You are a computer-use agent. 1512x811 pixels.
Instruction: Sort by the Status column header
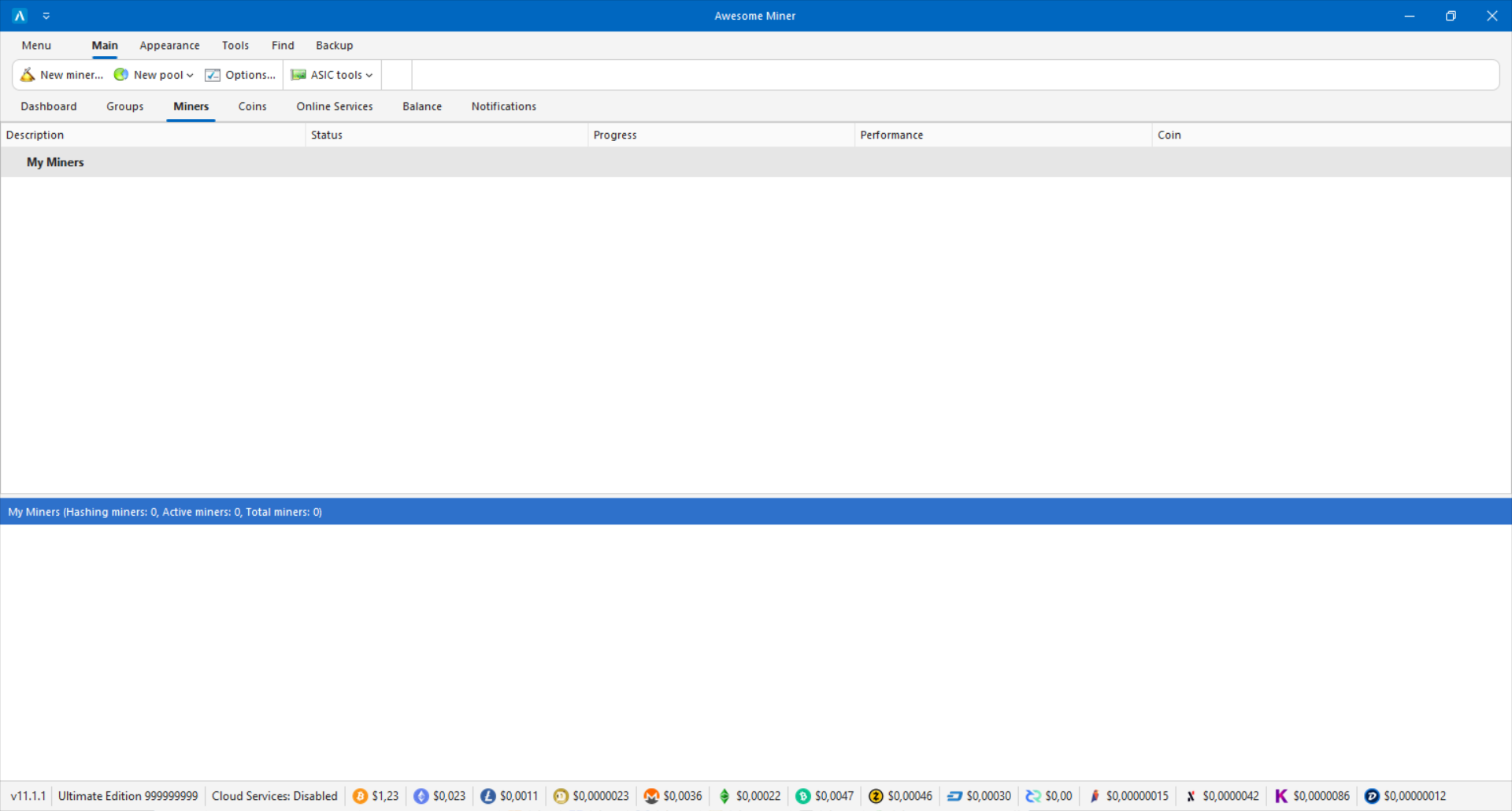pos(447,135)
